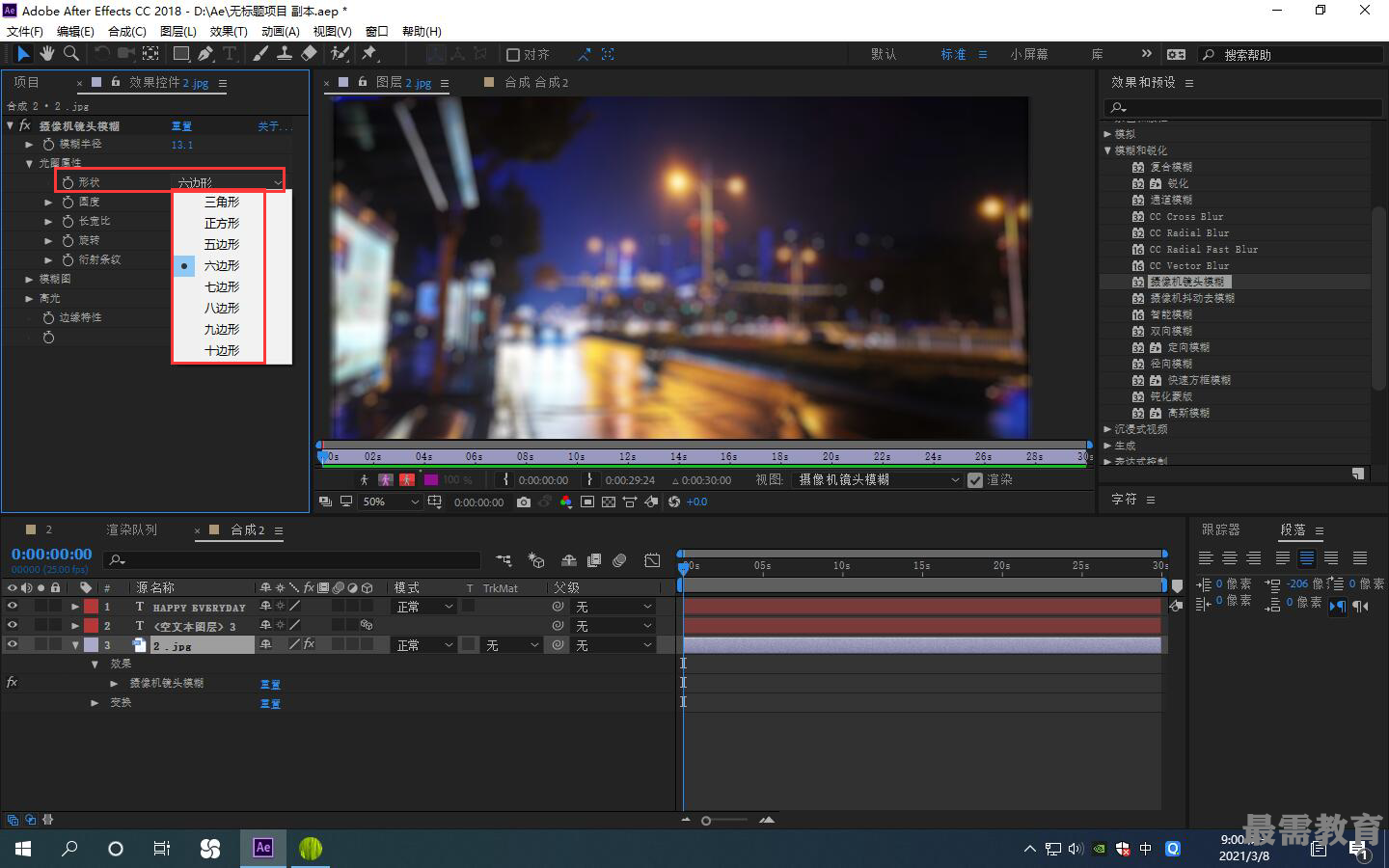Image resolution: width=1389 pixels, height=868 pixels.
Task: Open the 形状 shape dropdown
Action: coord(230,182)
